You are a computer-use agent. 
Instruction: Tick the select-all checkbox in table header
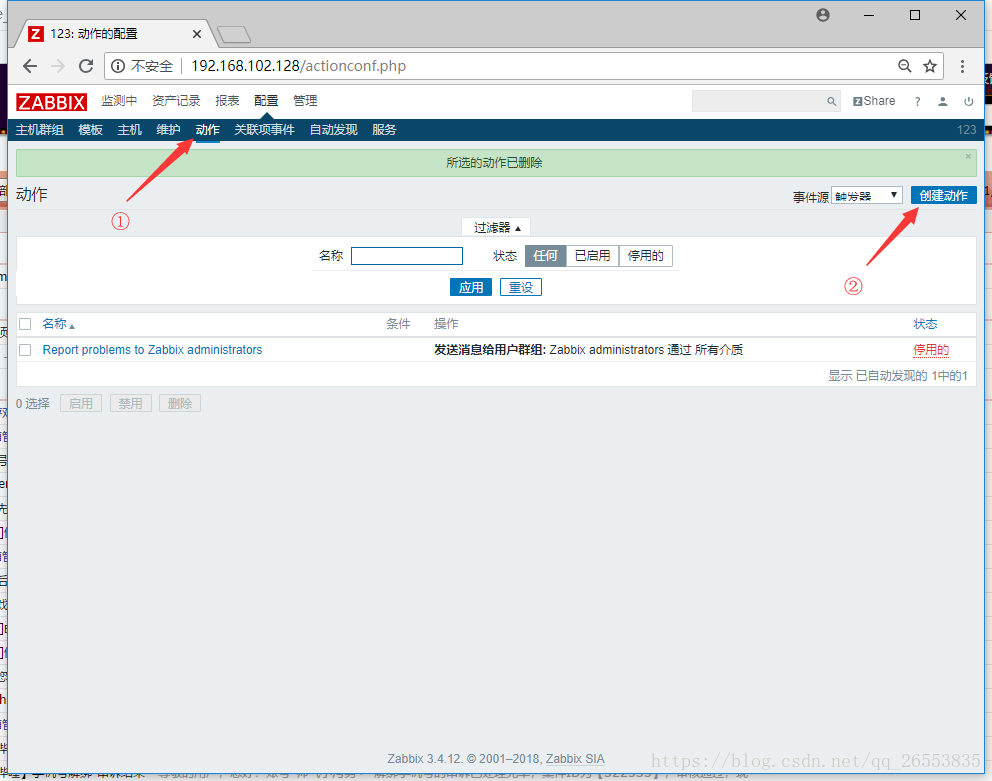[25, 324]
